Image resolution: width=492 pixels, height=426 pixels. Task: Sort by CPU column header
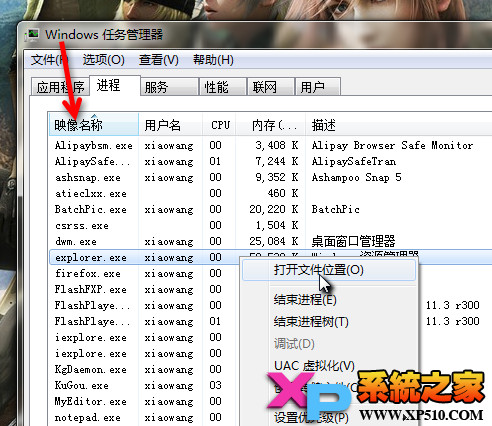click(219, 125)
